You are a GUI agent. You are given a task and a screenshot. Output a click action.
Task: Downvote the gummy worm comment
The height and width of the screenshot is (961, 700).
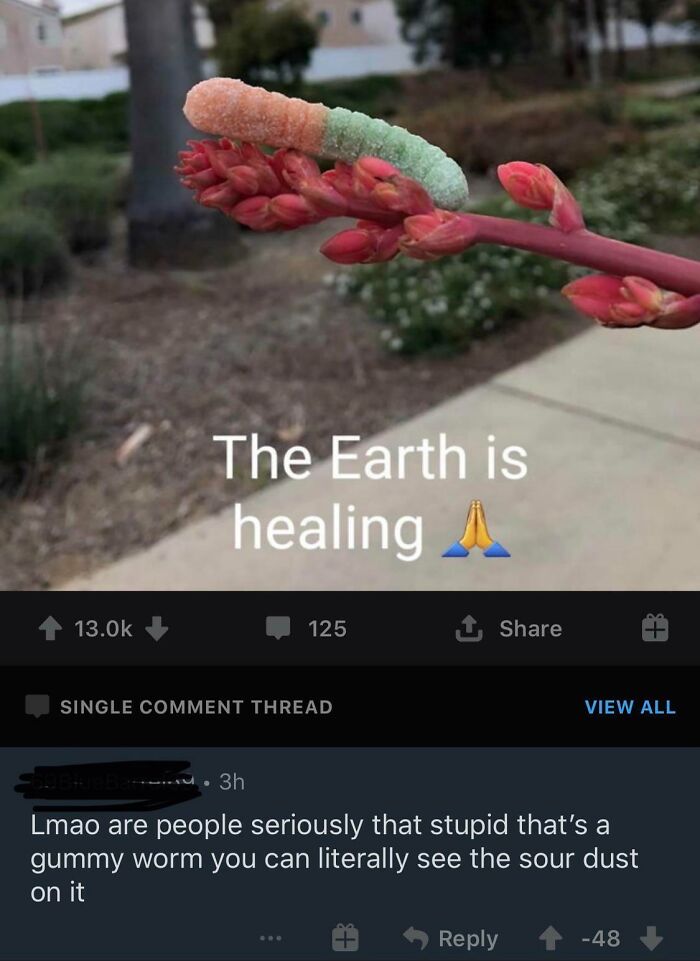tap(651, 938)
